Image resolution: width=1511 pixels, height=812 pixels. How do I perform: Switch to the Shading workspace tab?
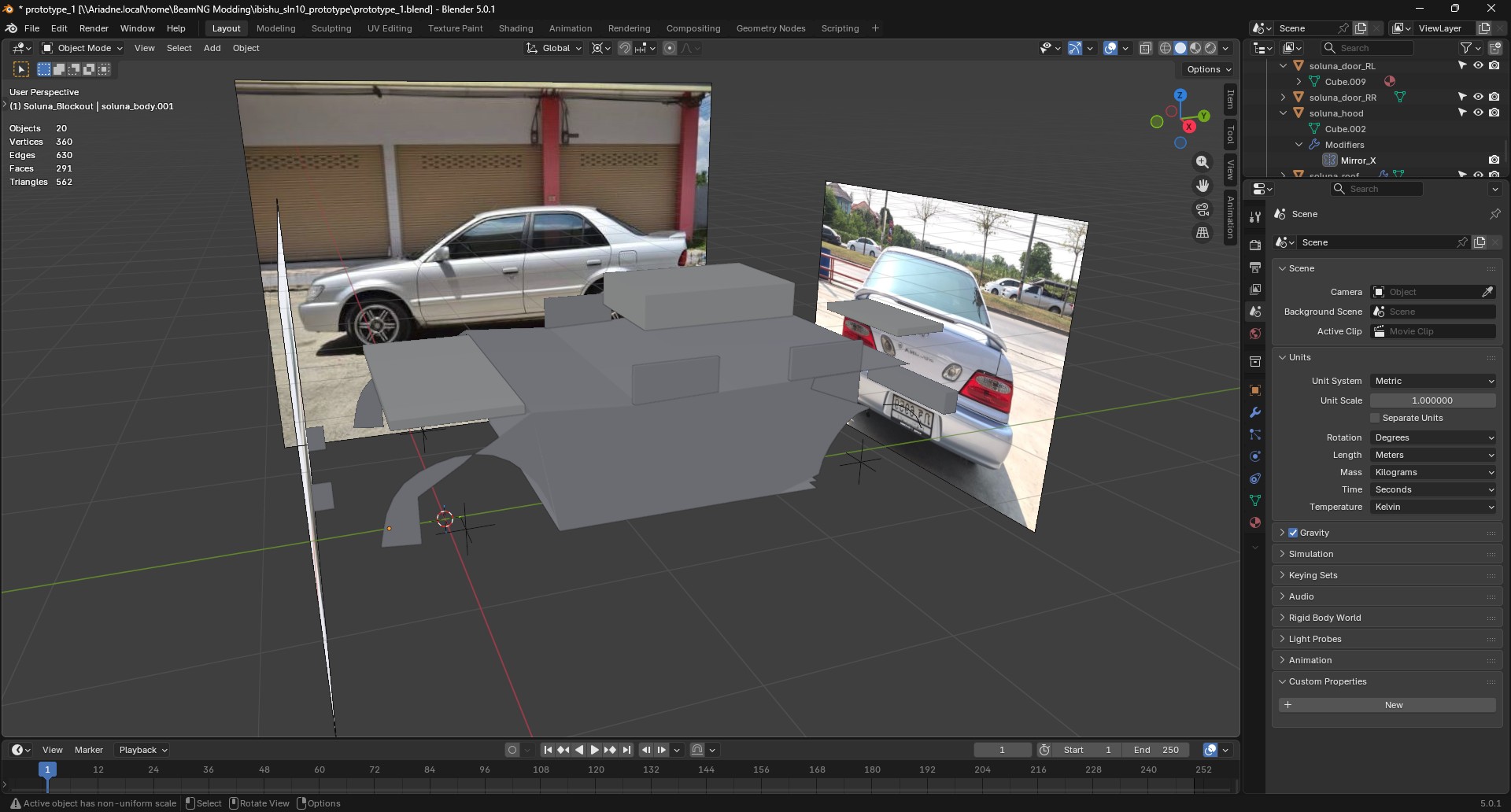pyautogui.click(x=515, y=28)
